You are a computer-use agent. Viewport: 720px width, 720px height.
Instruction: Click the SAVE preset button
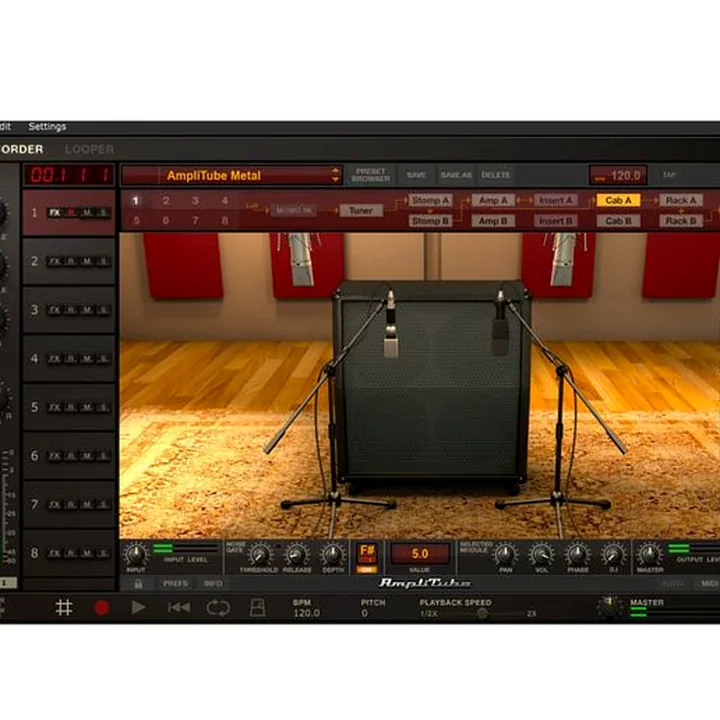click(416, 175)
